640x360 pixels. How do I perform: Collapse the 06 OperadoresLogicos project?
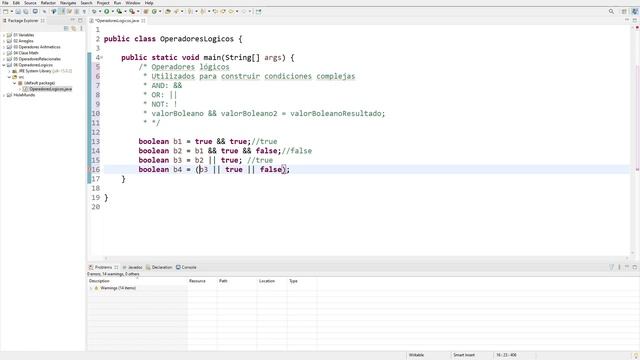[x=4, y=65]
